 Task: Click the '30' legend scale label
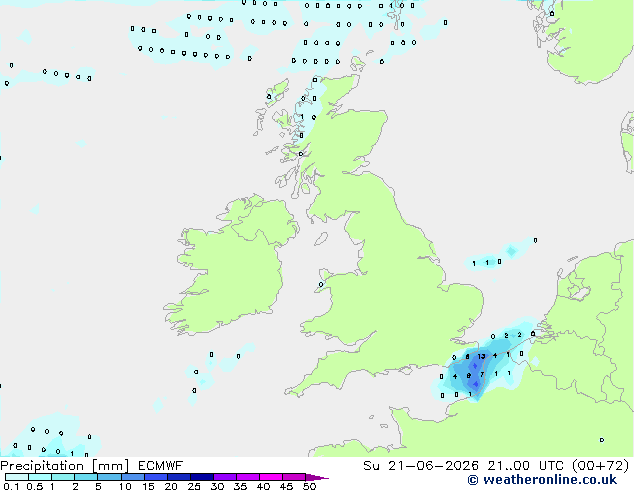click(217, 486)
